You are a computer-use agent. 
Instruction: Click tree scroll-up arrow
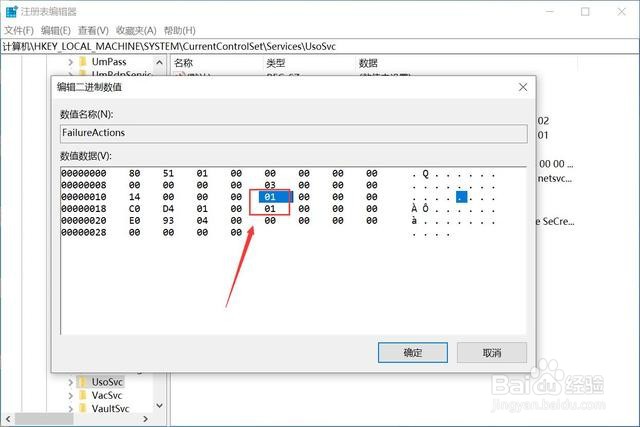(160, 62)
